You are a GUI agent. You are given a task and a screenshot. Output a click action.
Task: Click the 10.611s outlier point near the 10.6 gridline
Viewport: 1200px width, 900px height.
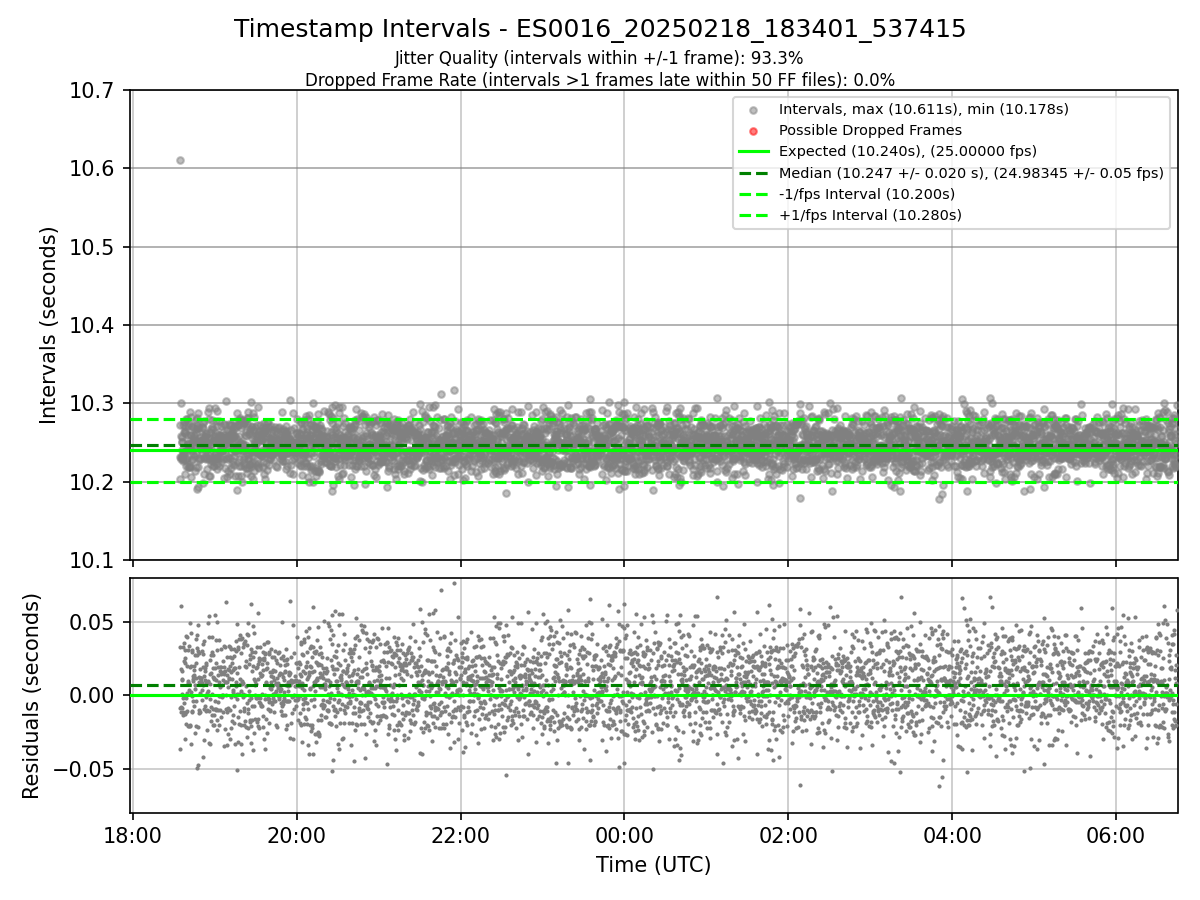180,160
